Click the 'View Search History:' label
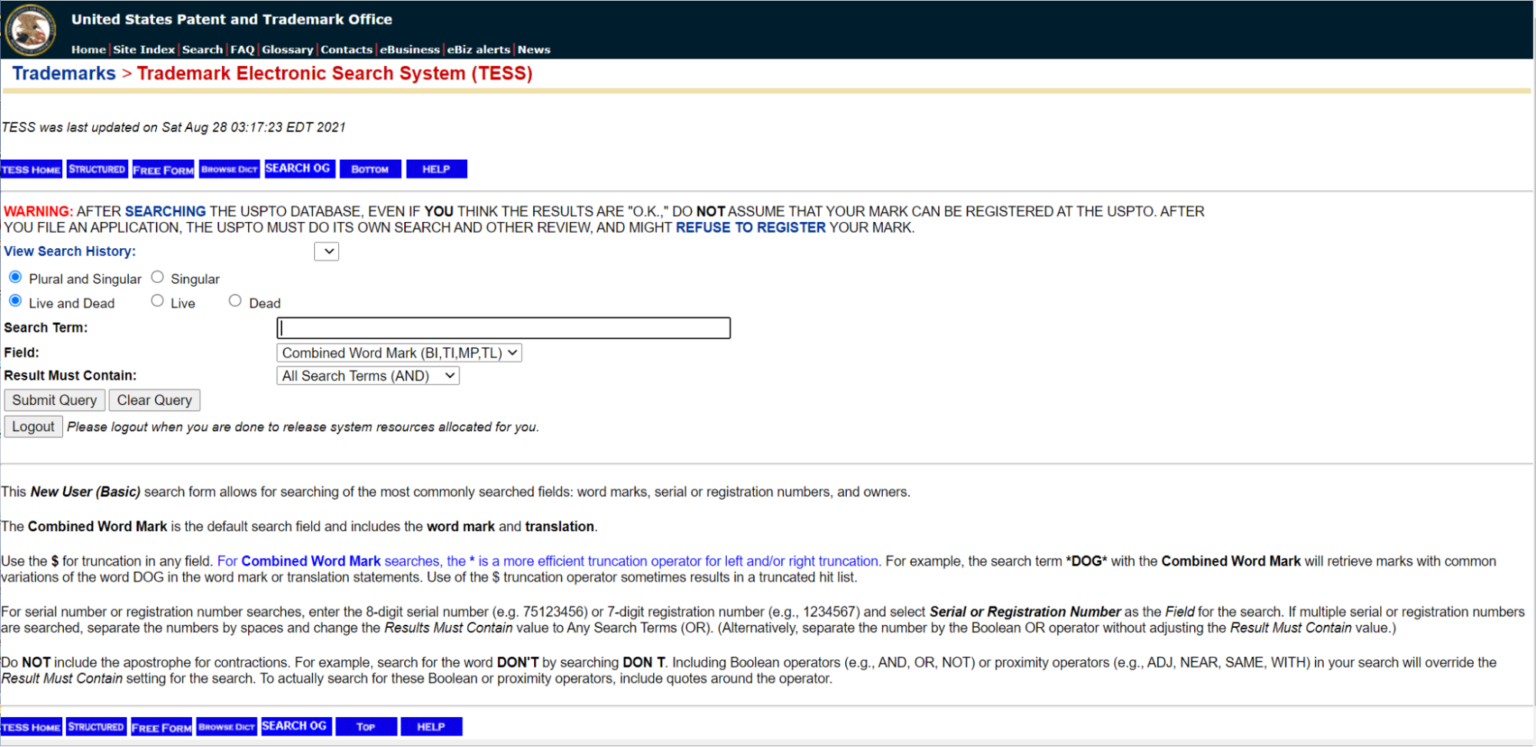 tap(70, 252)
